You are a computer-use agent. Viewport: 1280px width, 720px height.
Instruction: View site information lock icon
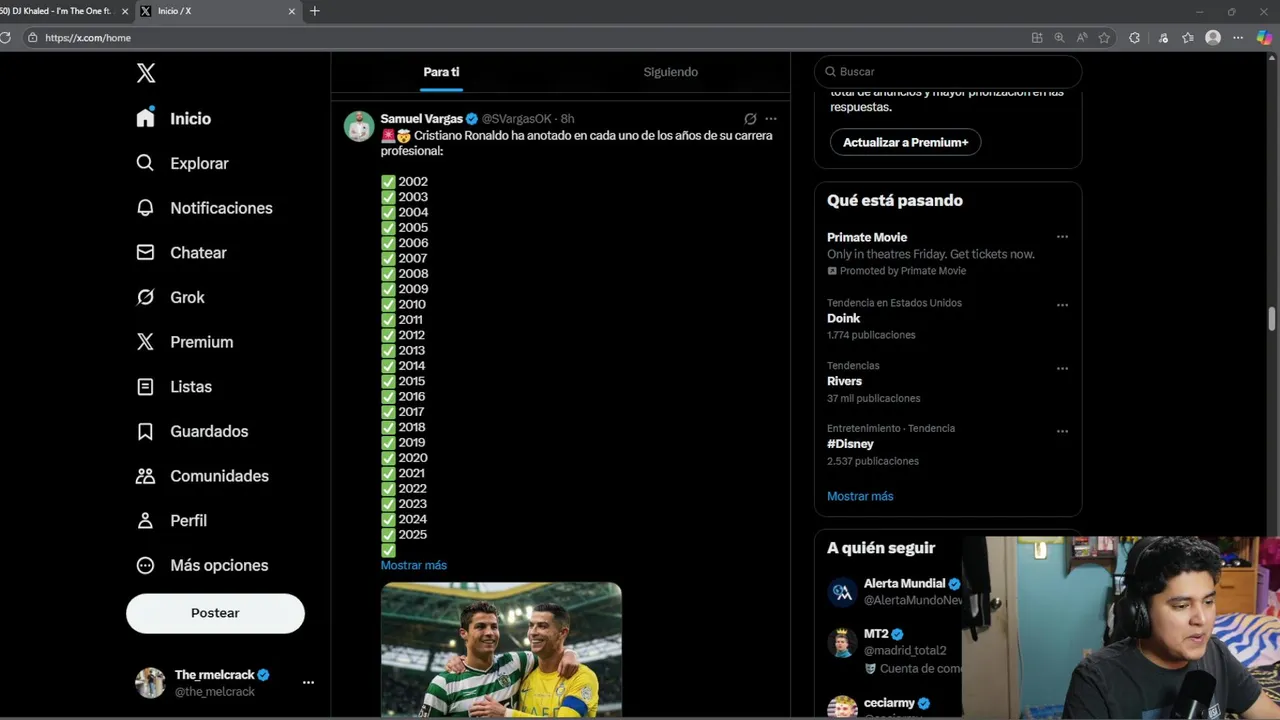click(33, 38)
